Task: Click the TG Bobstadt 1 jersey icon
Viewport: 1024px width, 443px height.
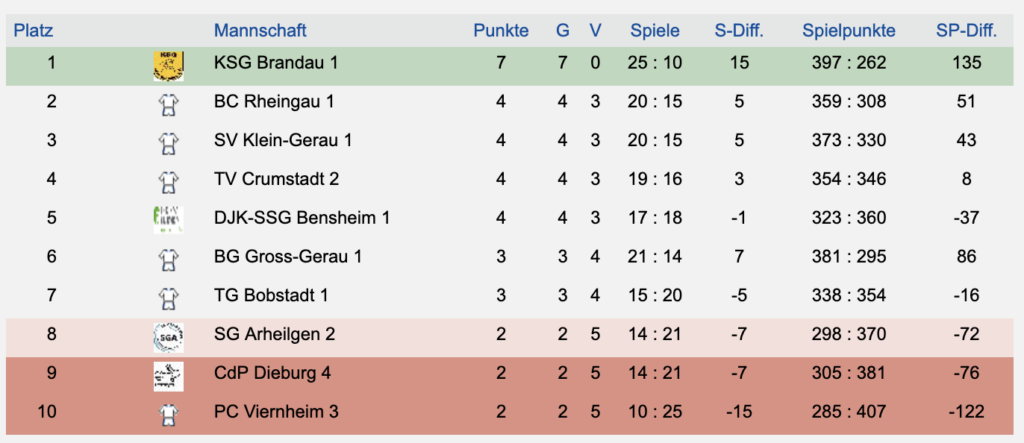Action: click(x=168, y=296)
